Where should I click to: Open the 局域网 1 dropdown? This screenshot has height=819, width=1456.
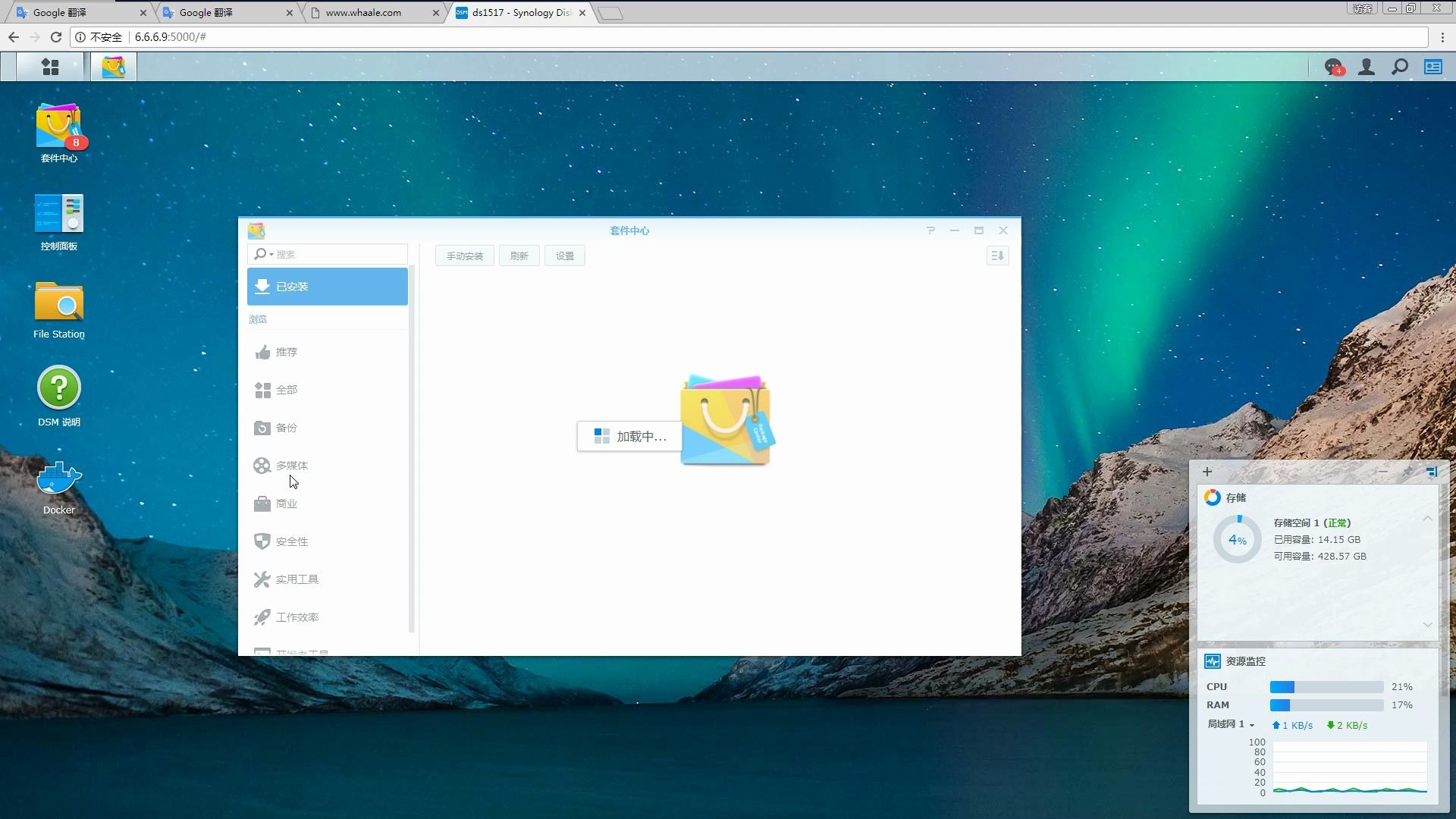tap(1231, 724)
